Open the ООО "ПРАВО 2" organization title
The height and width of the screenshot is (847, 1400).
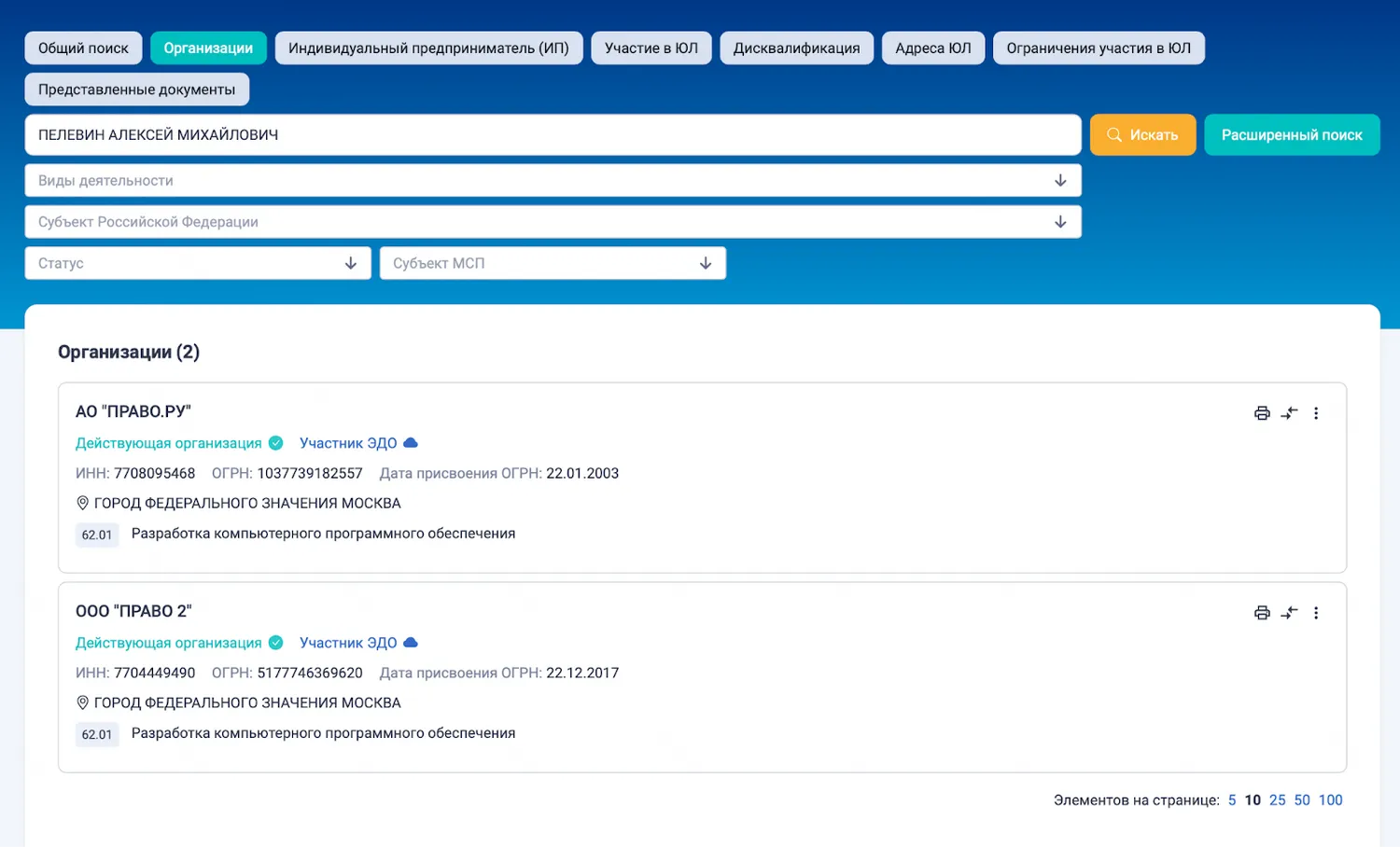coord(133,611)
